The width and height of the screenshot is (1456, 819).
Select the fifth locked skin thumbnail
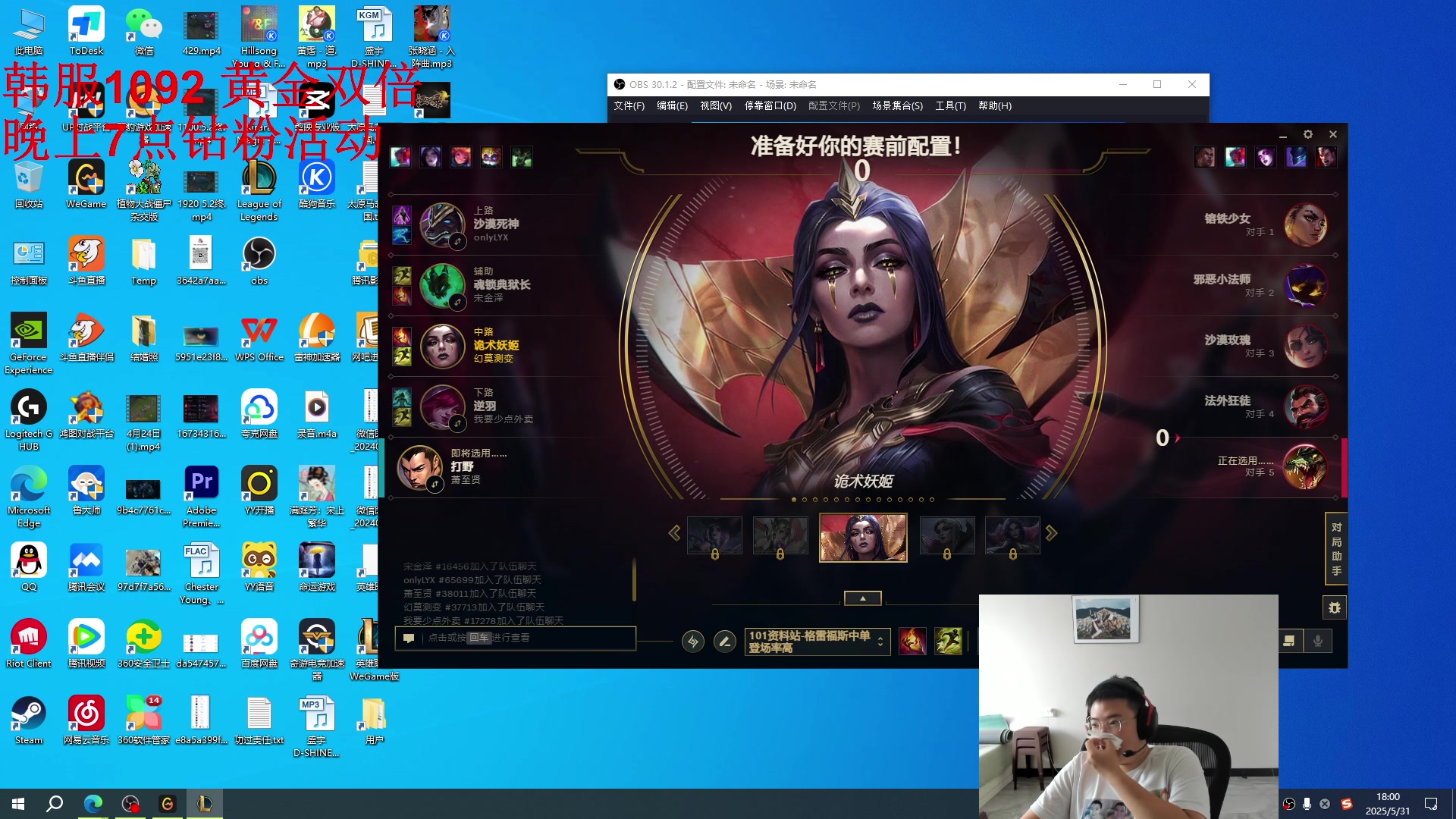pos(1012,537)
